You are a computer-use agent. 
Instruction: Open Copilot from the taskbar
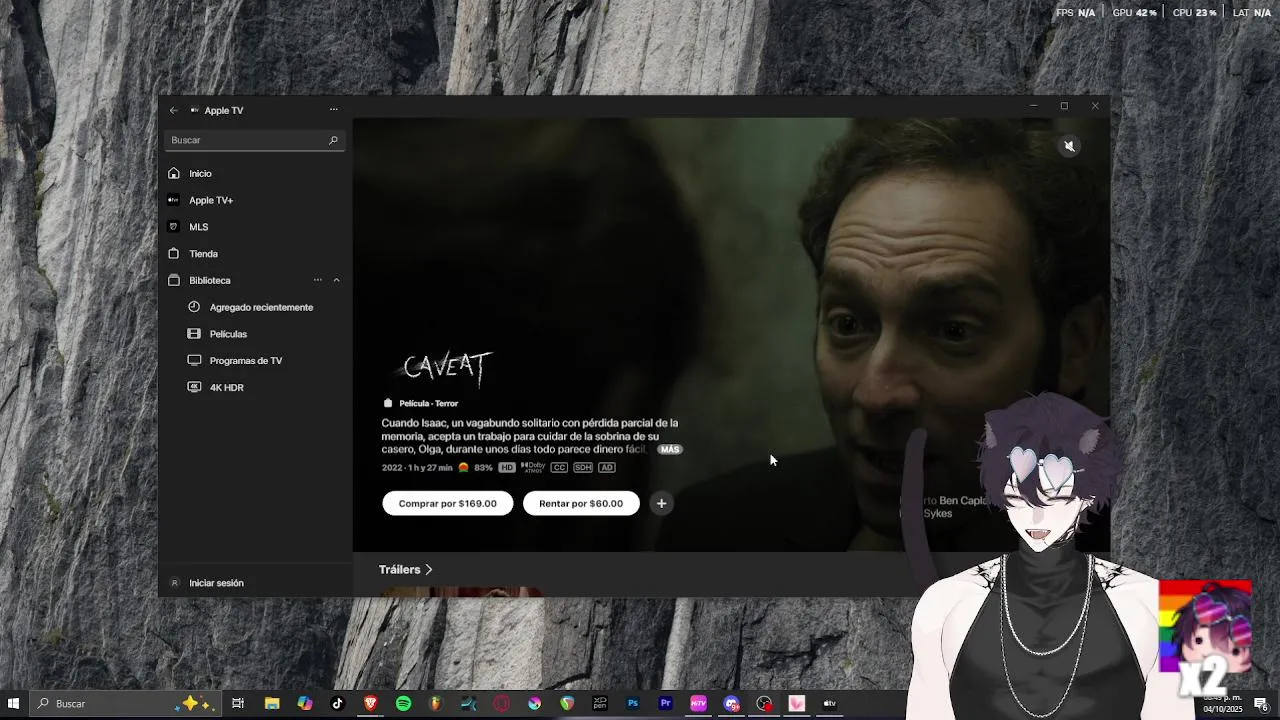coord(304,704)
